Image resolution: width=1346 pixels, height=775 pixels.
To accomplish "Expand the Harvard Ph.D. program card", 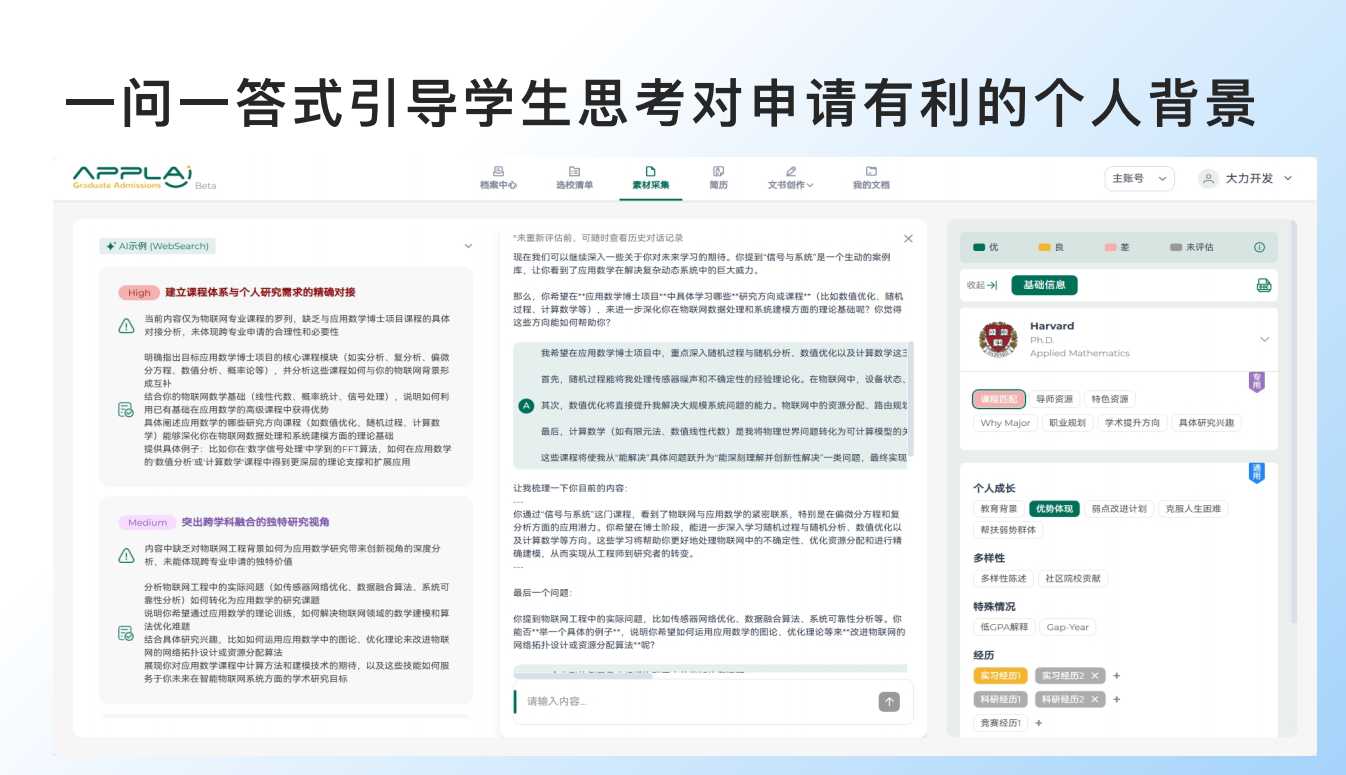I will pyautogui.click(x=1264, y=340).
